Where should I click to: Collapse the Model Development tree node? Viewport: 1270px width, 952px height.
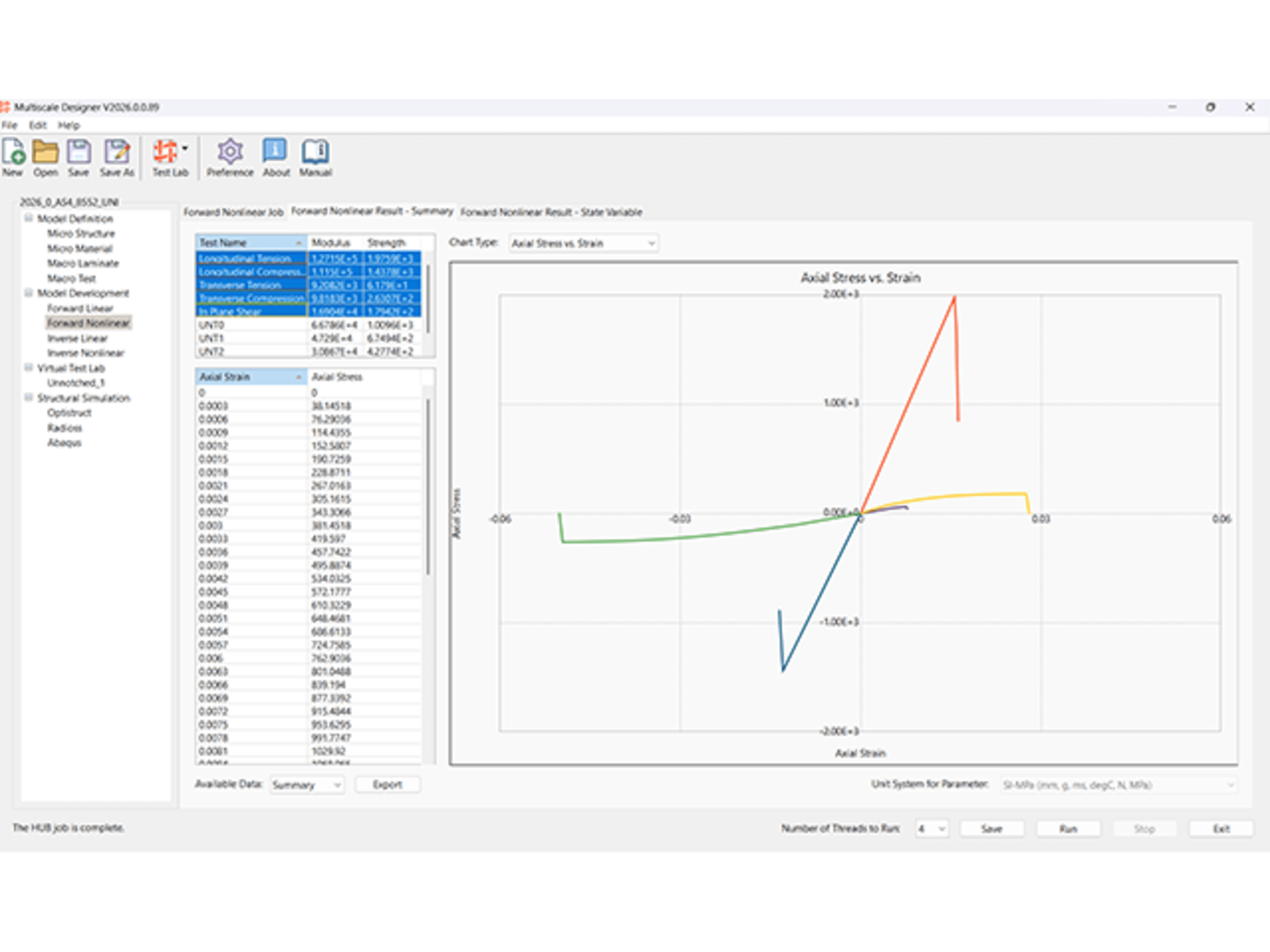[28, 293]
